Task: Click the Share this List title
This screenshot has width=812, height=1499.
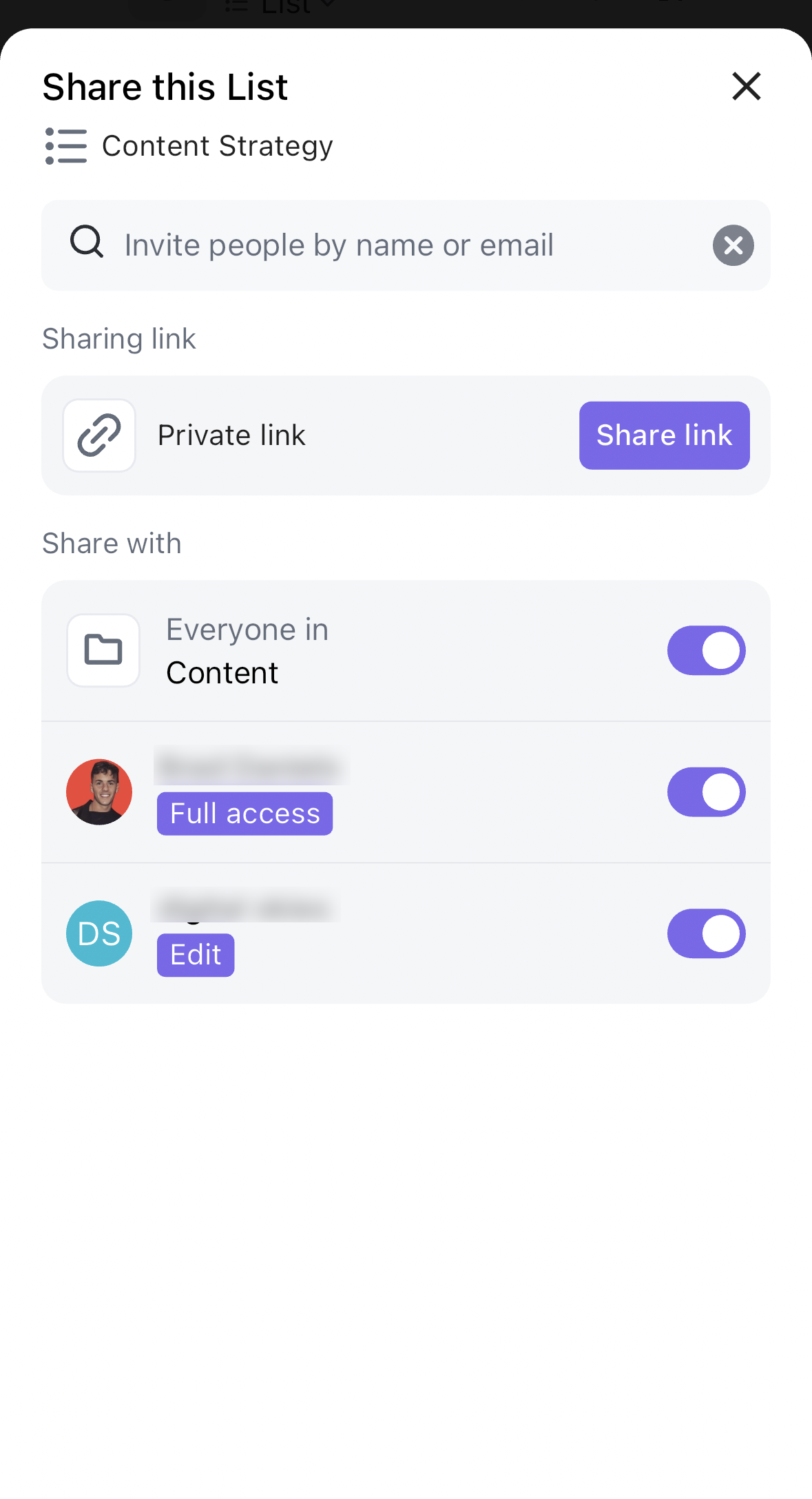Action: [x=165, y=87]
